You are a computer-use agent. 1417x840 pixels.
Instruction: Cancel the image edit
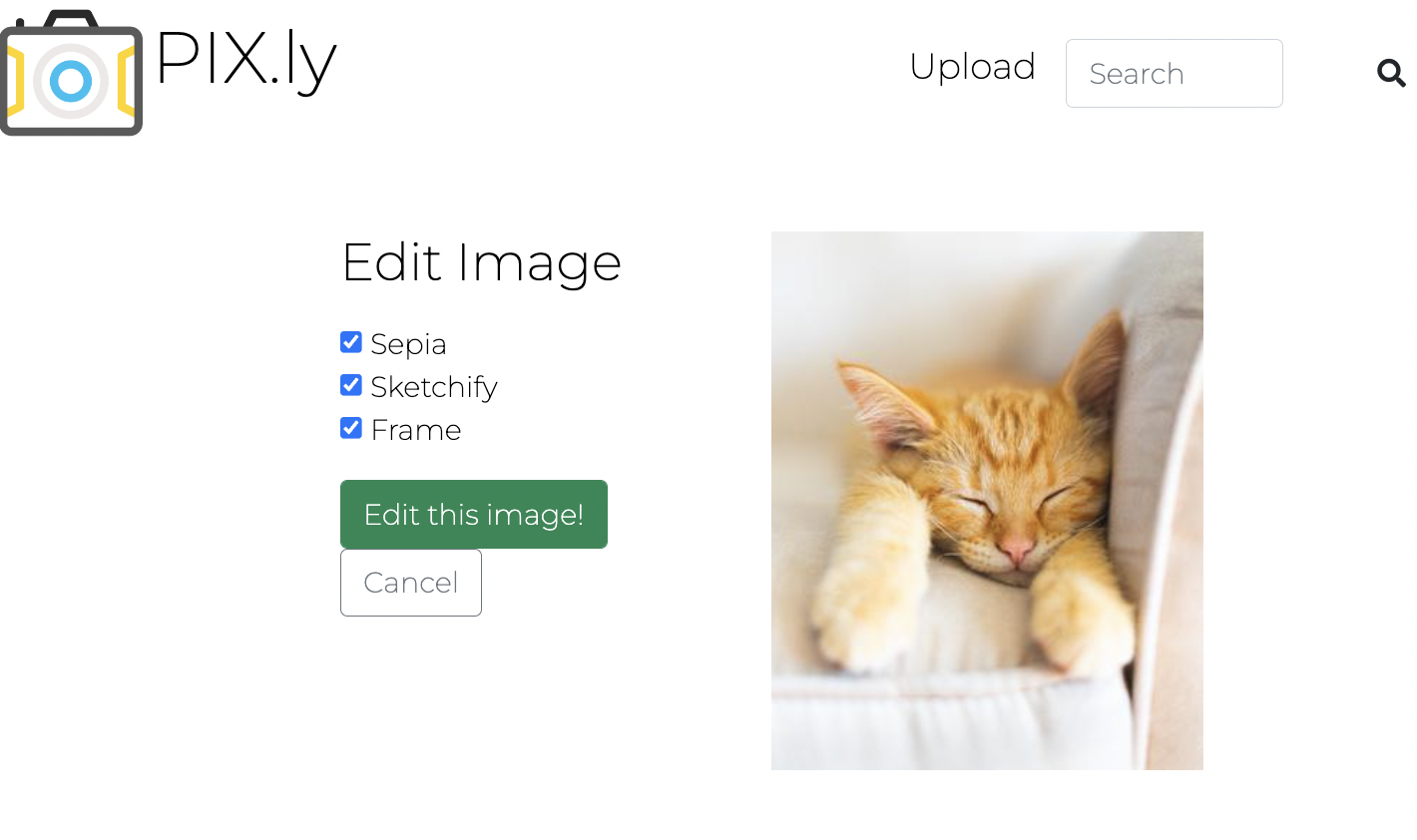point(410,582)
